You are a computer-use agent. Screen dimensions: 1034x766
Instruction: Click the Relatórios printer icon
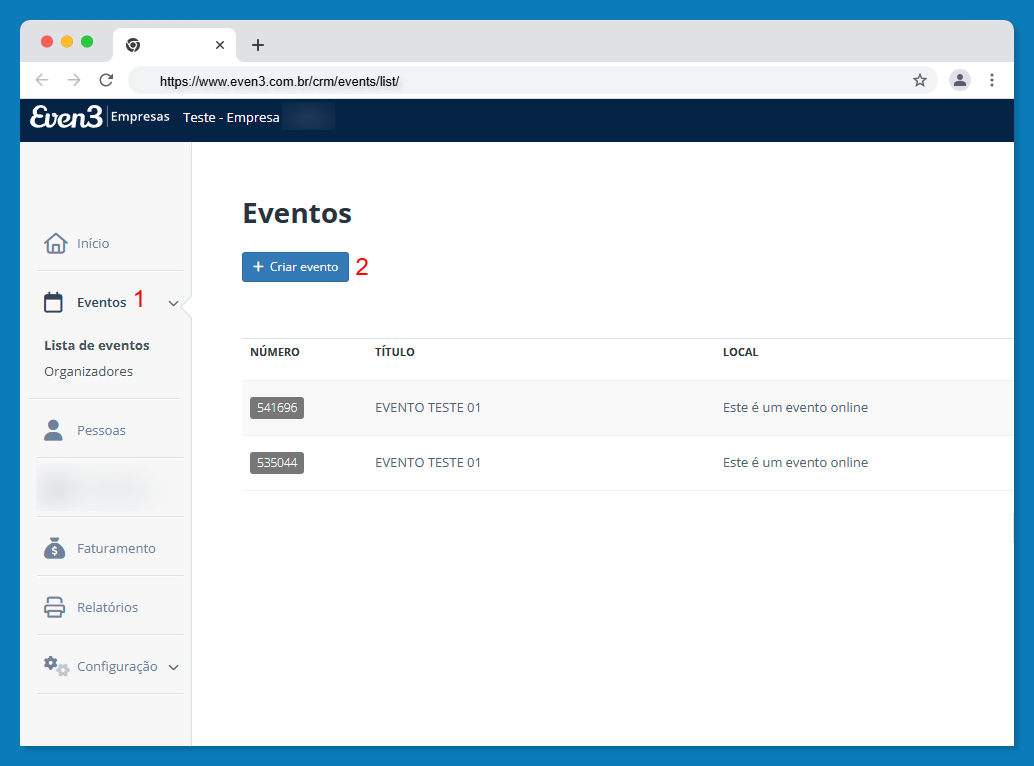tap(55, 607)
